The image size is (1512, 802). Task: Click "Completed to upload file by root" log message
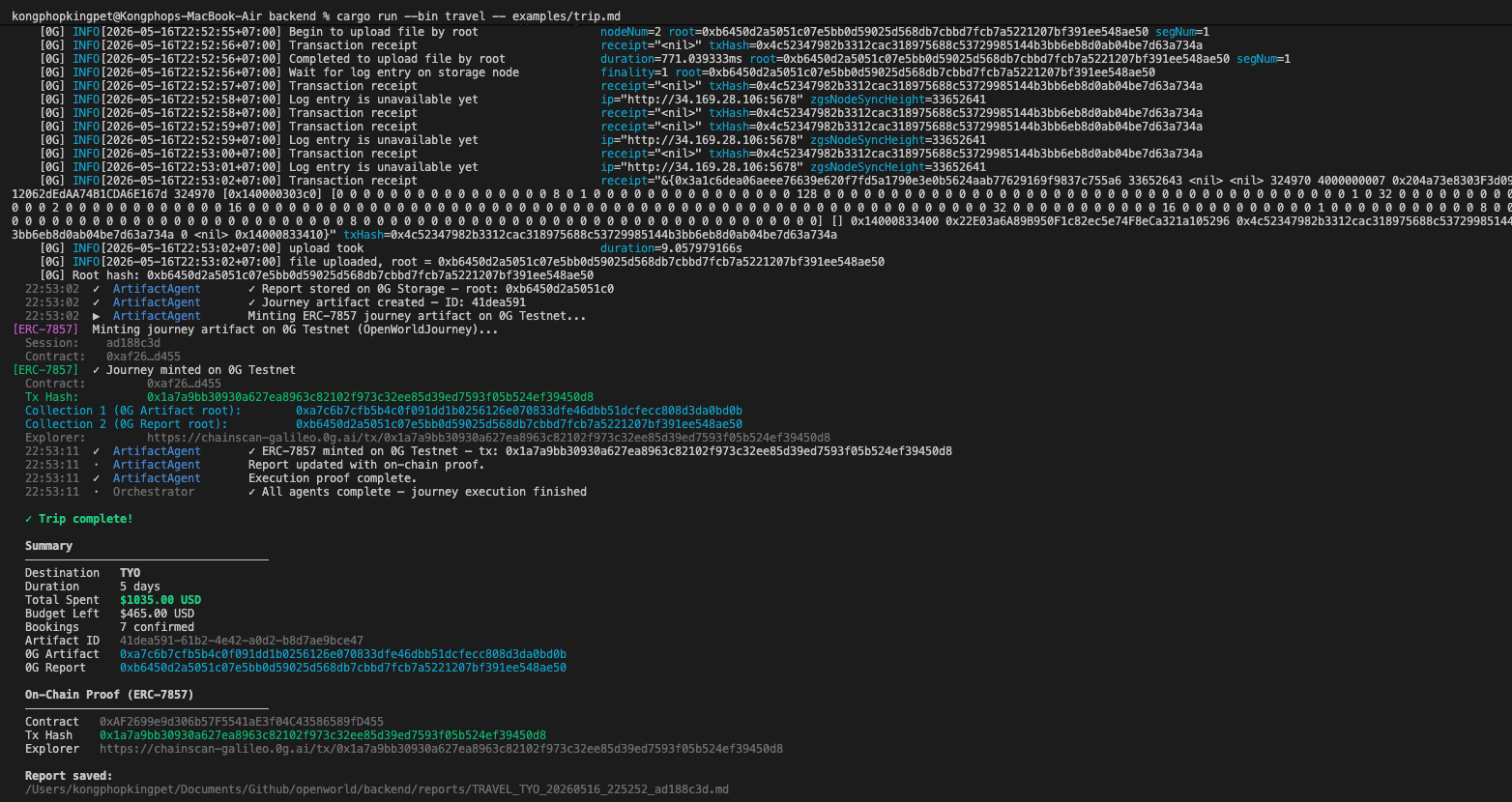tap(397, 59)
